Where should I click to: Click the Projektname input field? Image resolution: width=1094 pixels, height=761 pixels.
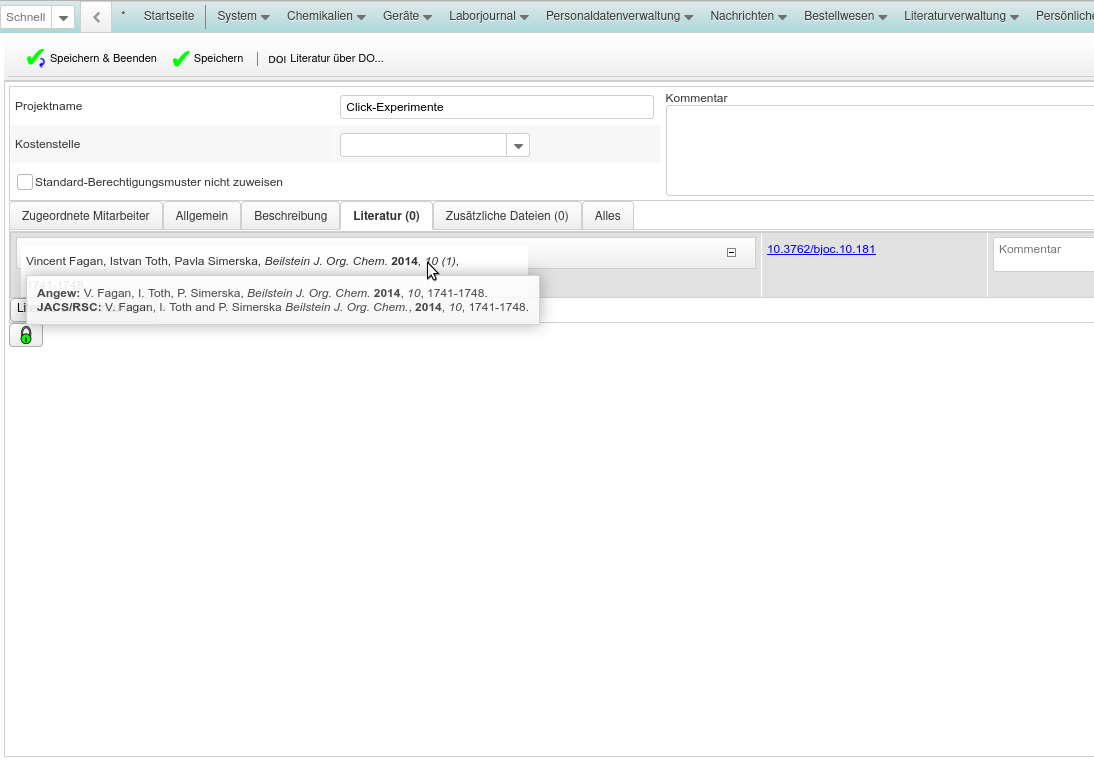click(x=496, y=107)
